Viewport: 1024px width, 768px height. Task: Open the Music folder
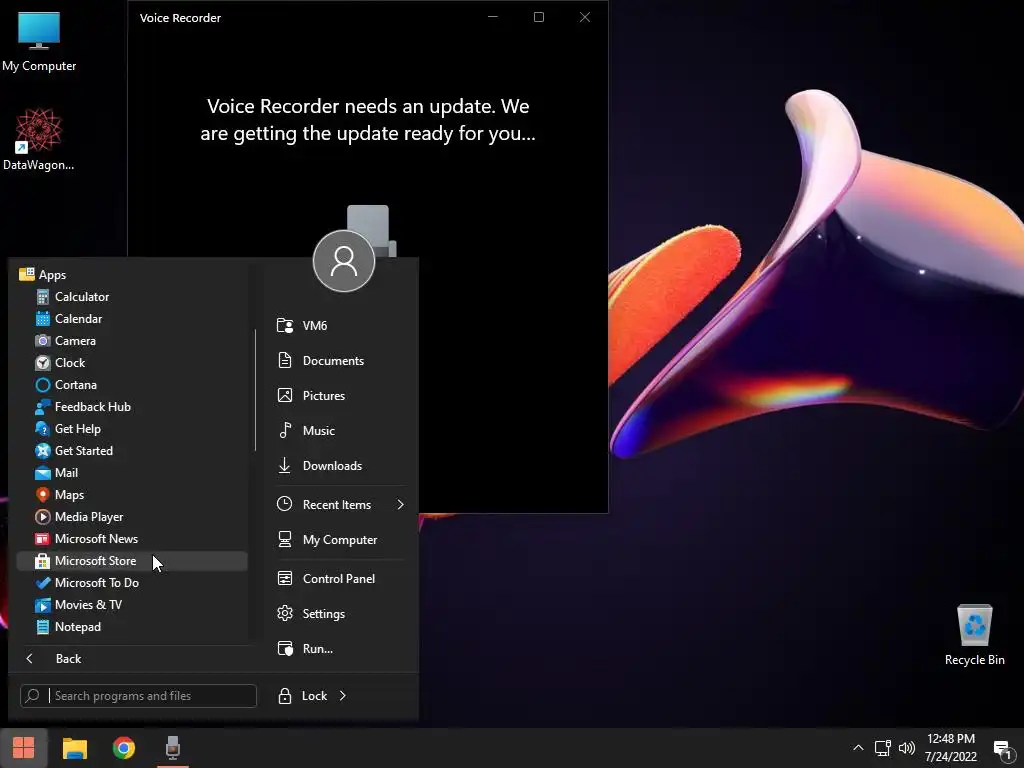[x=340, y=430]
